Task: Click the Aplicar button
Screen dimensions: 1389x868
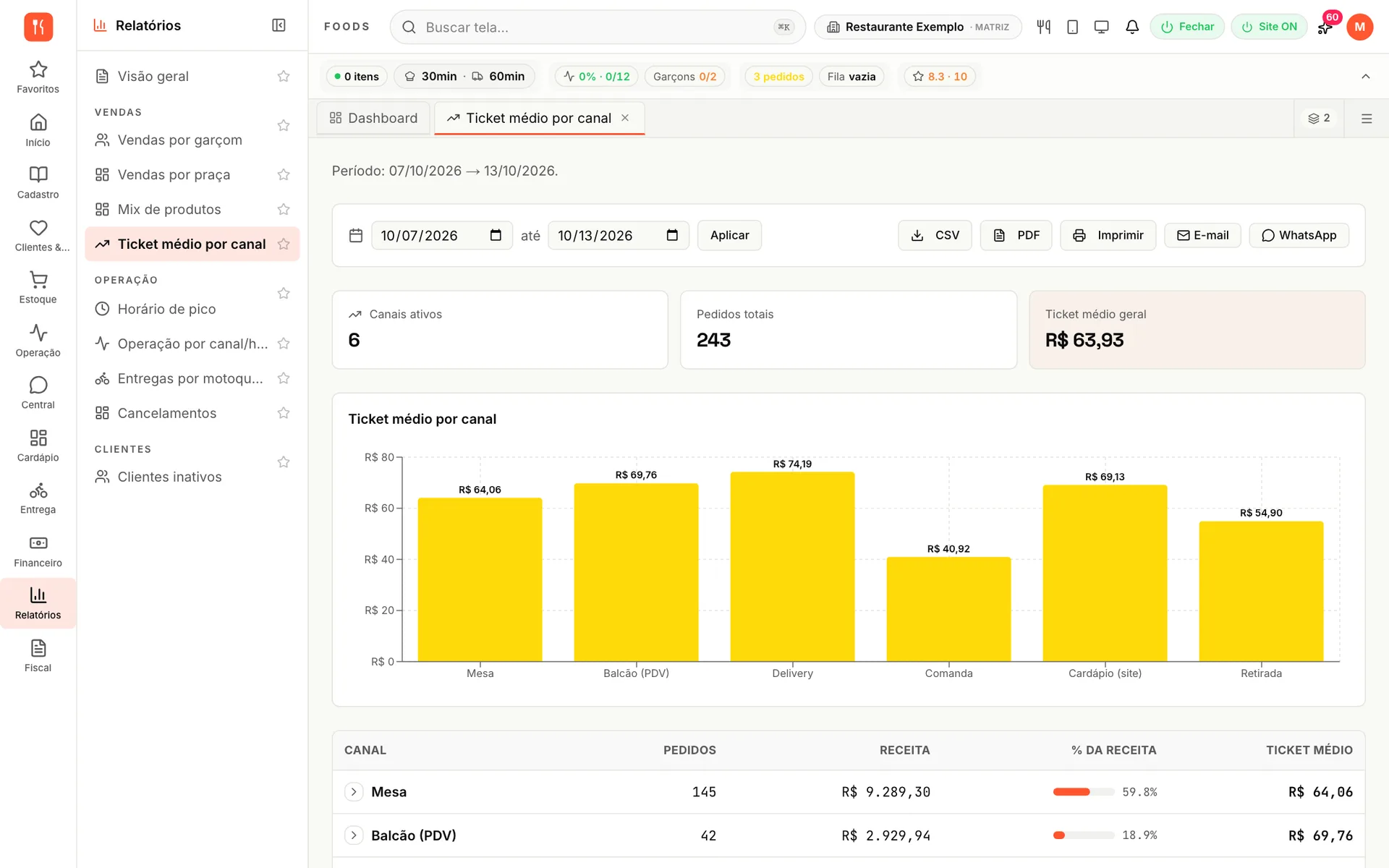Action: 729,235
